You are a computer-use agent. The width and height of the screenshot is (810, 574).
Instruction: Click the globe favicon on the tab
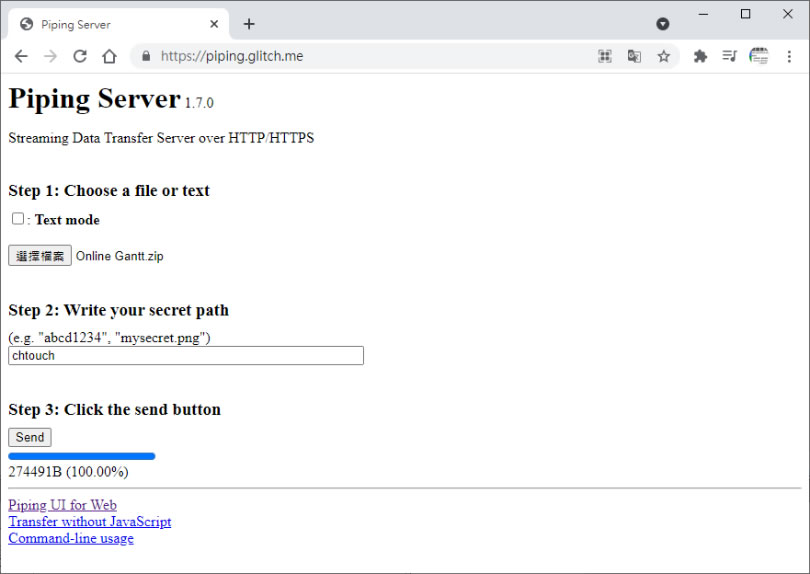coord(26,24)
